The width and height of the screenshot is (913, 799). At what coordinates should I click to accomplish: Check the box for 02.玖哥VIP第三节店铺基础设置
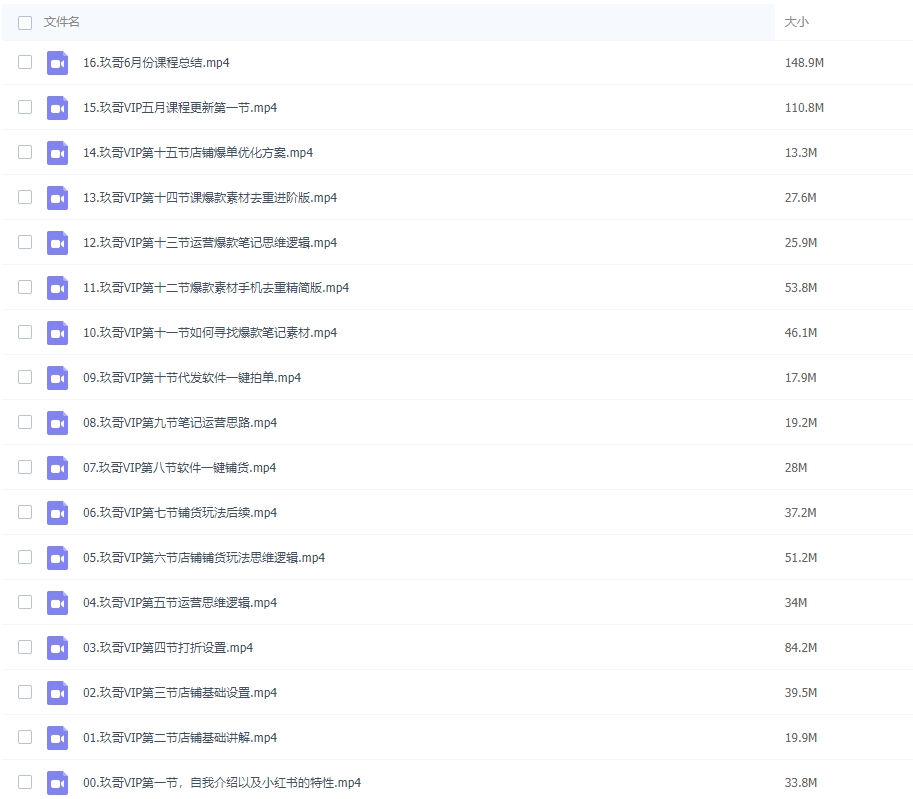[25, 692]
